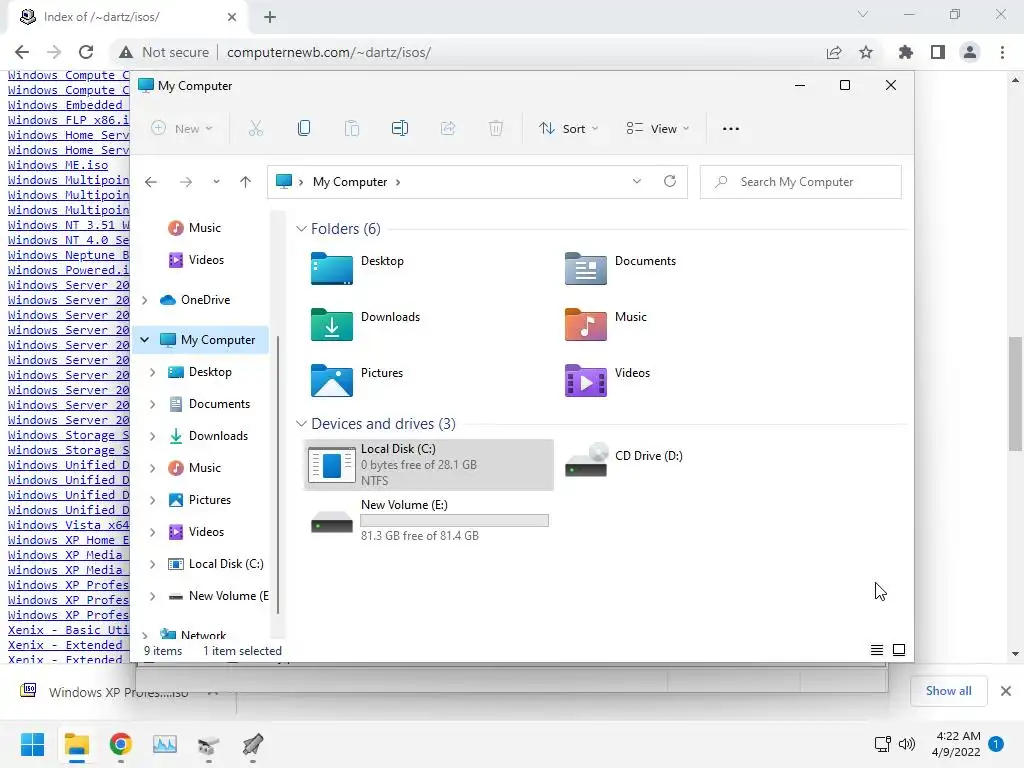Click the Chrome address bar URL
This screenshot has height=768, width=1024.
328,52
